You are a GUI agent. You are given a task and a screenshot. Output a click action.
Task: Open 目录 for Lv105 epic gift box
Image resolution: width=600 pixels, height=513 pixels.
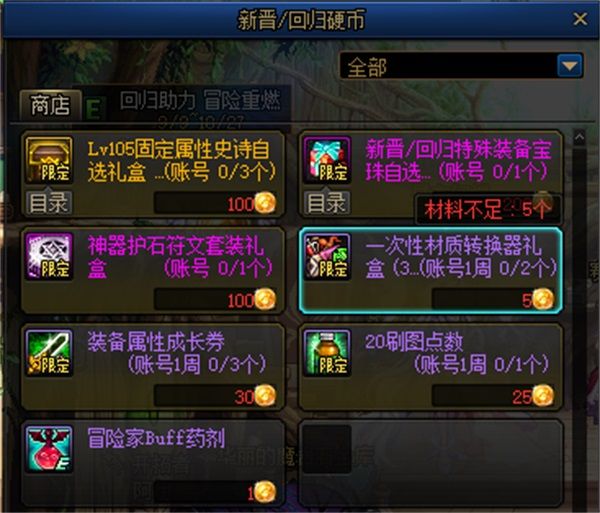coord(49,203)
